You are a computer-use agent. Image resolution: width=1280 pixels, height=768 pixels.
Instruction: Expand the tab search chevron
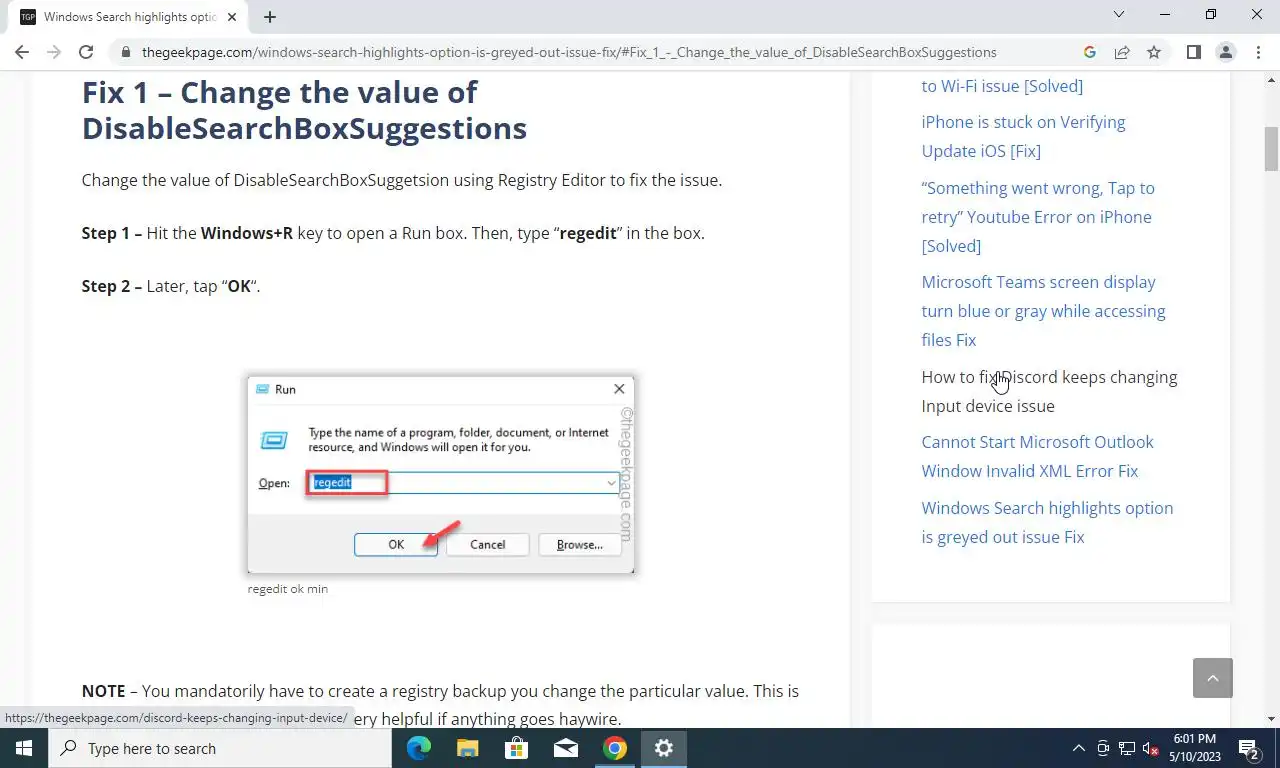[1119, 14]
